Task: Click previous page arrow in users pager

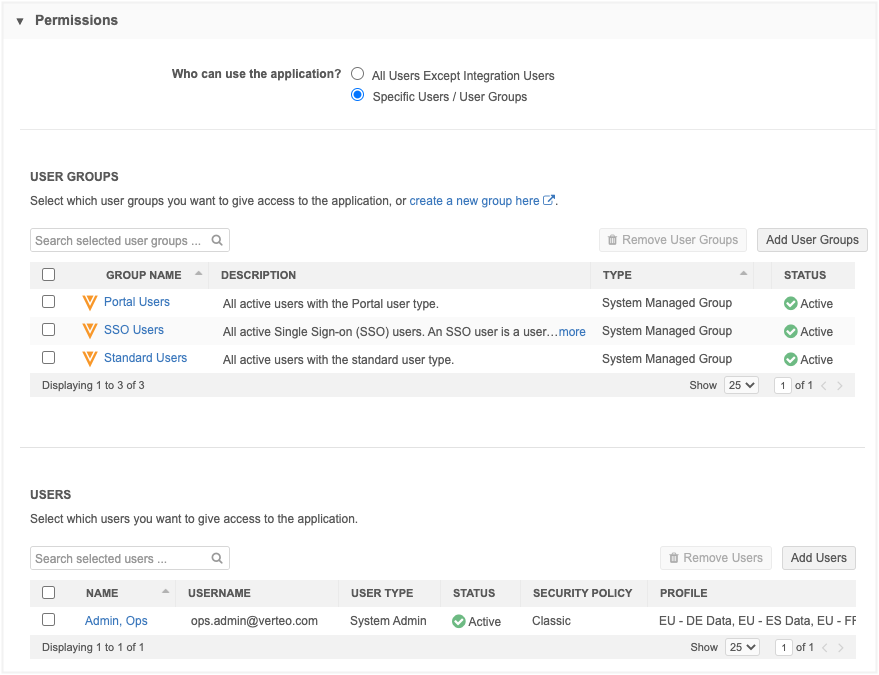Action: 824,647
